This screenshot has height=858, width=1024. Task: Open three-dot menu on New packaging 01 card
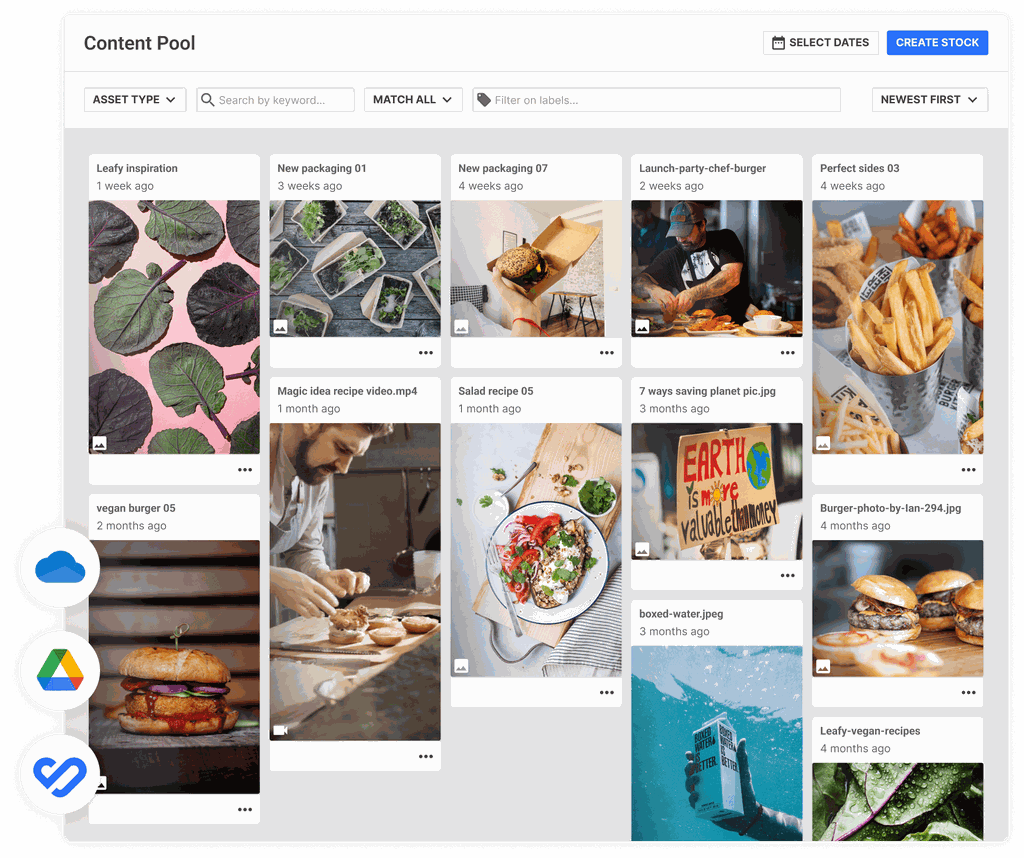click(426, 353)
